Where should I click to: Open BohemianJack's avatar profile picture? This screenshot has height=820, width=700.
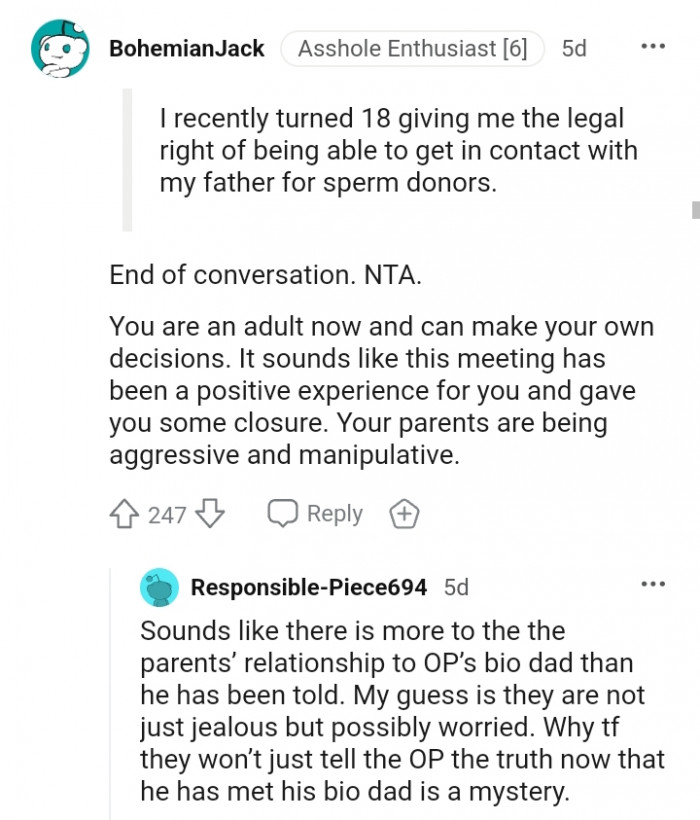[x=60, y=49]
